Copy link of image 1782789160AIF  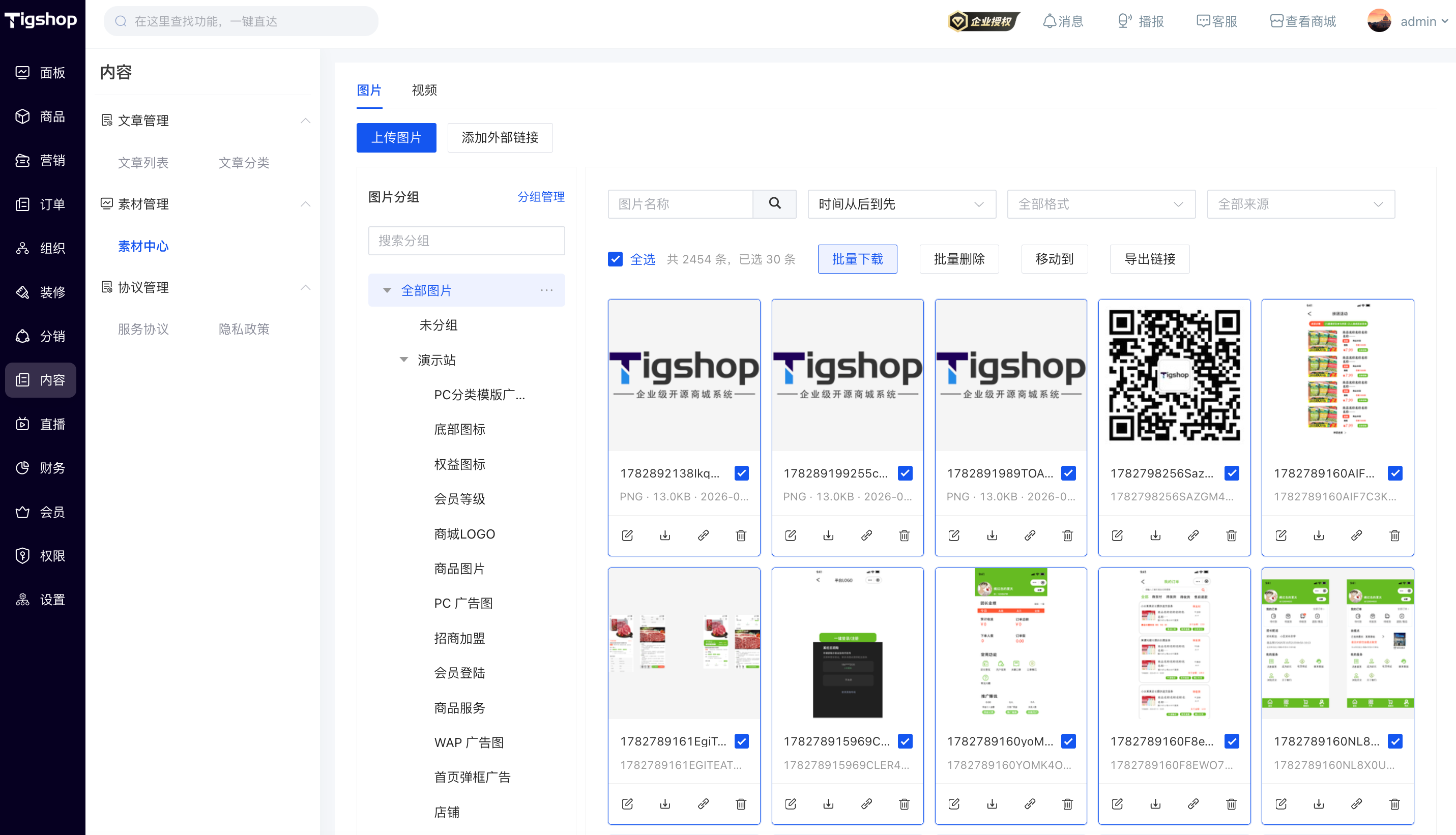1357,535
